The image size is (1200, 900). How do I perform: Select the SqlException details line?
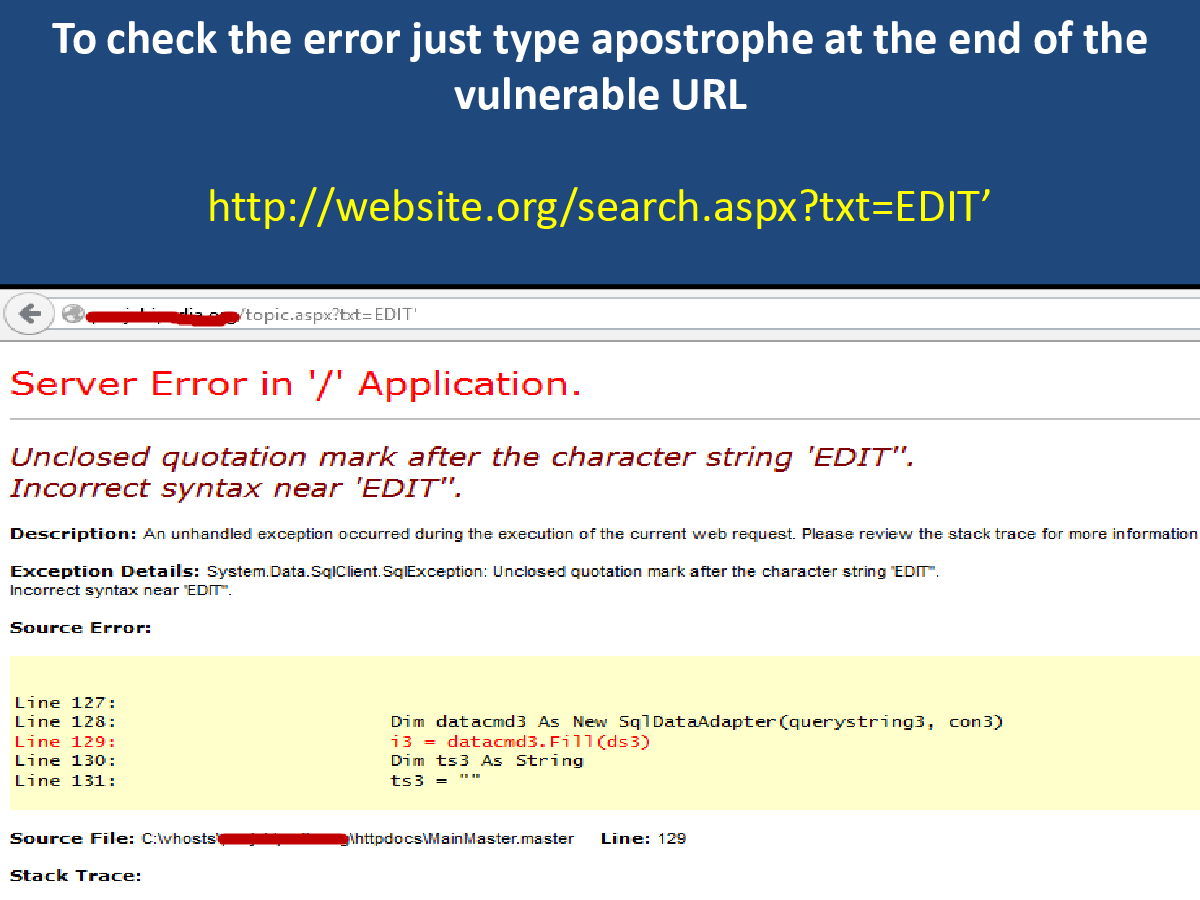click(570, 571)
